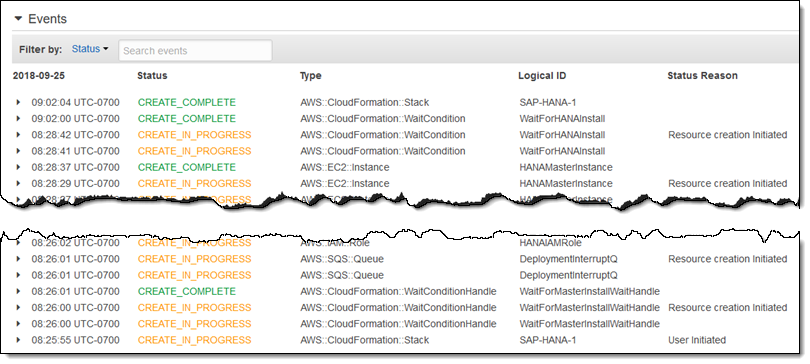Expand the 08:28:41 event row arrow
The height and width of the screenshot is (364, 810).
click(x=19, y=151)
